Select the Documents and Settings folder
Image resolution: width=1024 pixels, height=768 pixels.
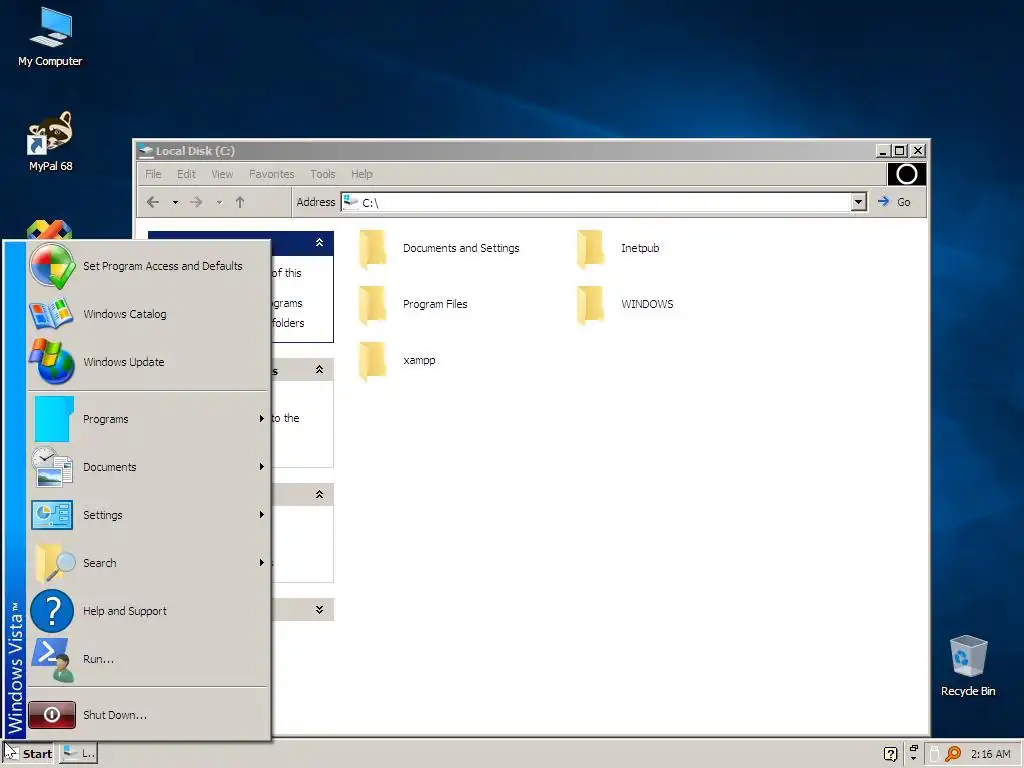[440, 249]
